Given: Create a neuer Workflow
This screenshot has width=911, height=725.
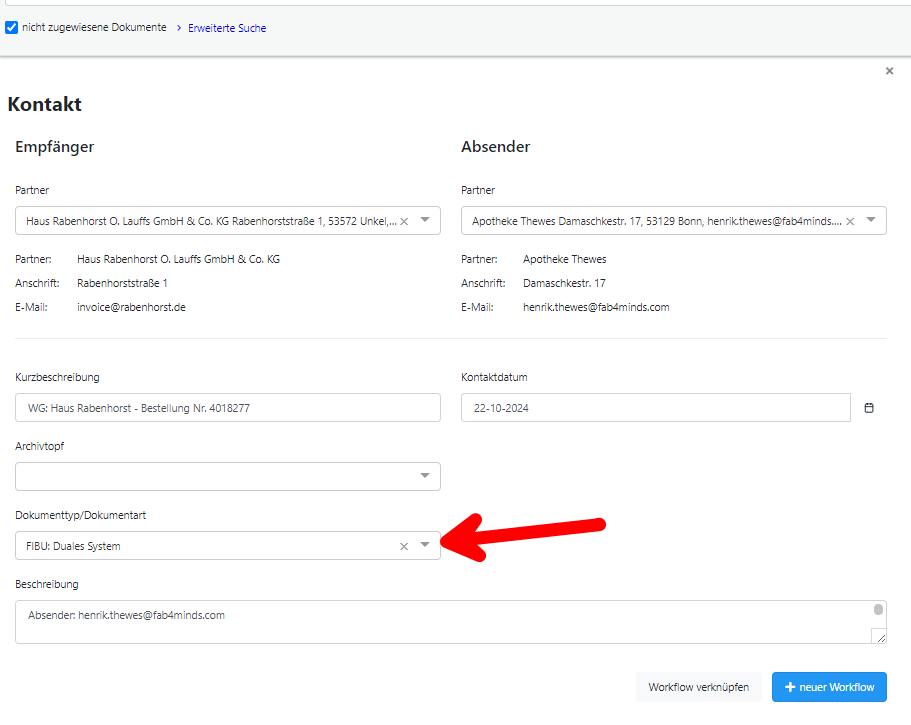Looking at the screenshot, I should (829, 687).
